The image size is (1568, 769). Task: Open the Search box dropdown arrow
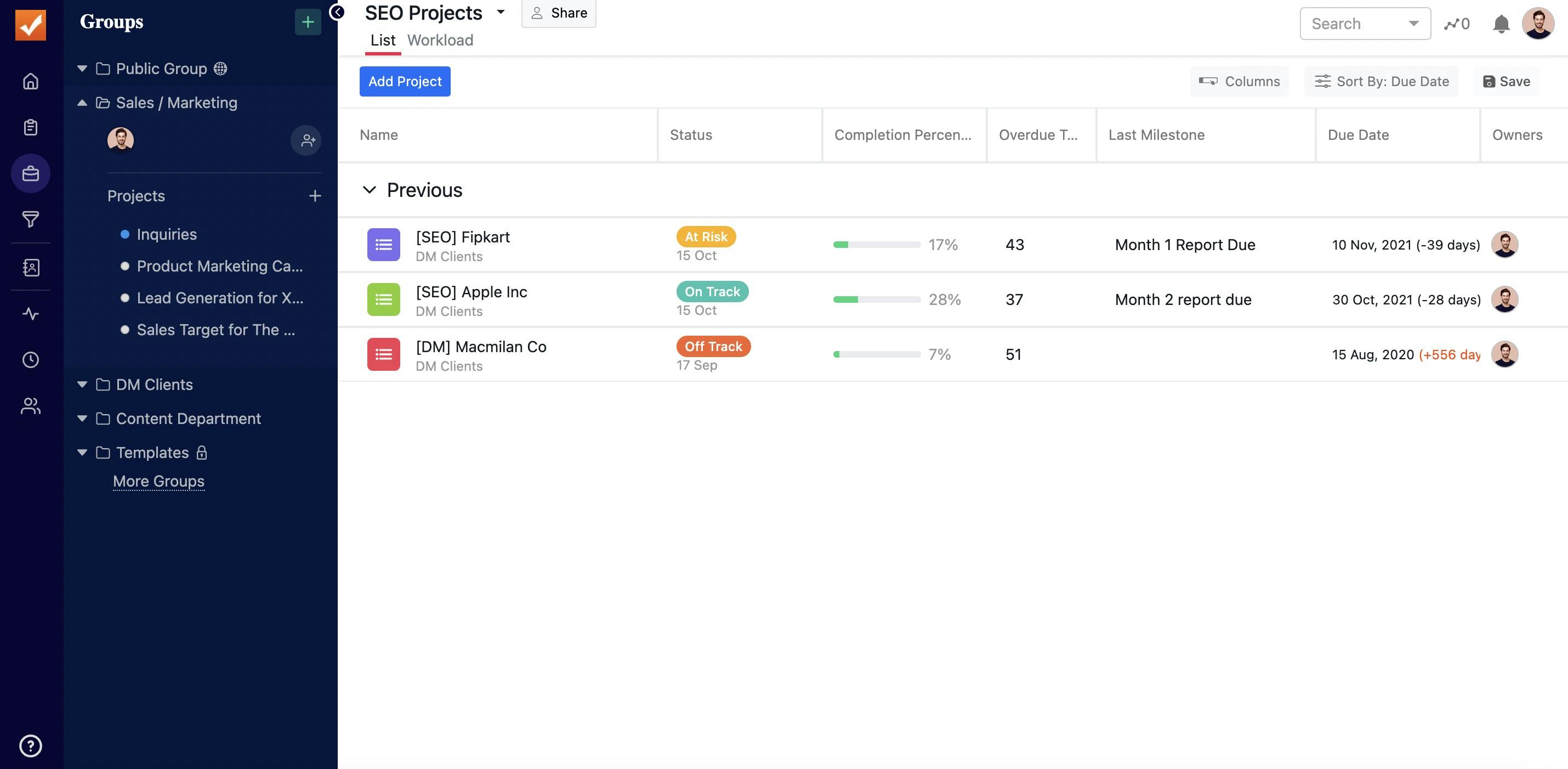[1413, 24]
